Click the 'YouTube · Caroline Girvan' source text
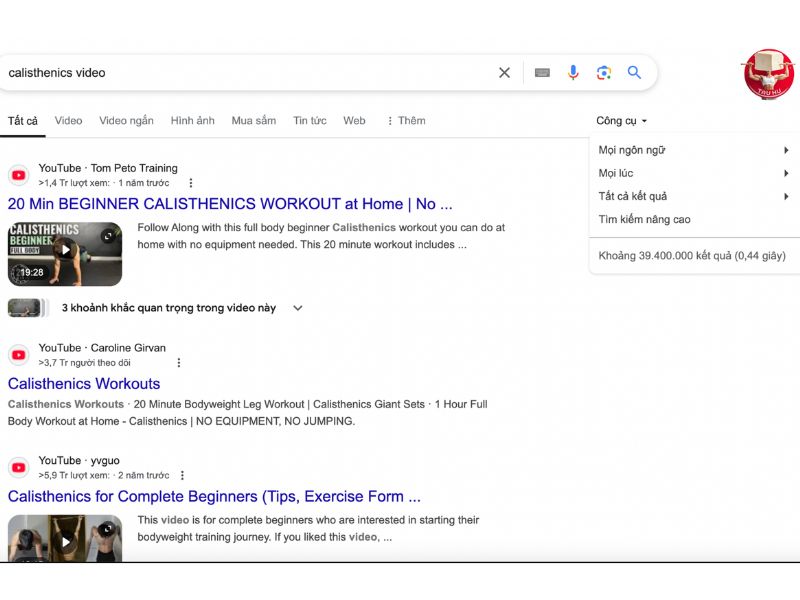800x600 pixels. point(102,348)
